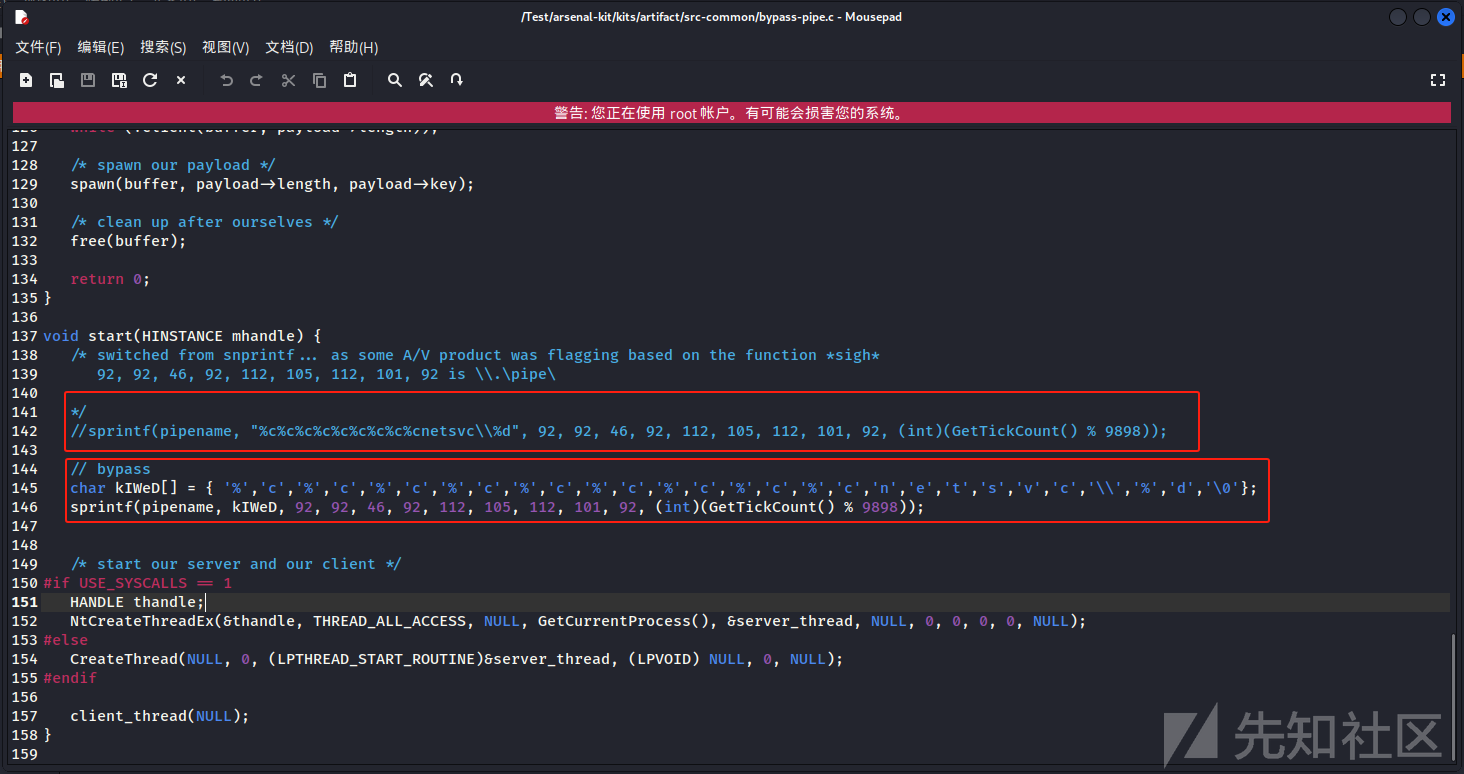Screen dimensions: 1464x774
Task: Click 'client_thread(NULL);' line
Action: 159,716
